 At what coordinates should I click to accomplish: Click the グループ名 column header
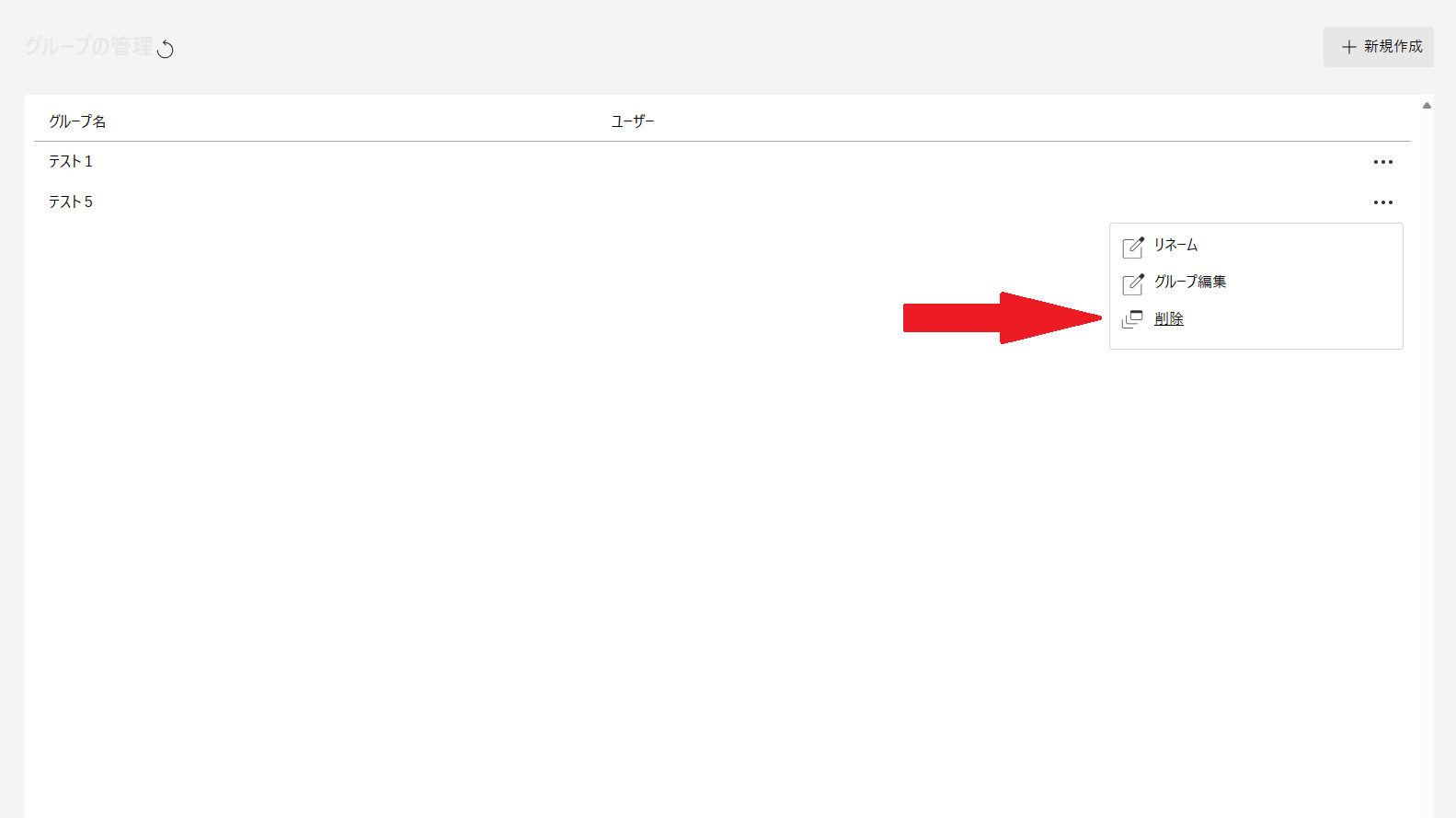77,121
